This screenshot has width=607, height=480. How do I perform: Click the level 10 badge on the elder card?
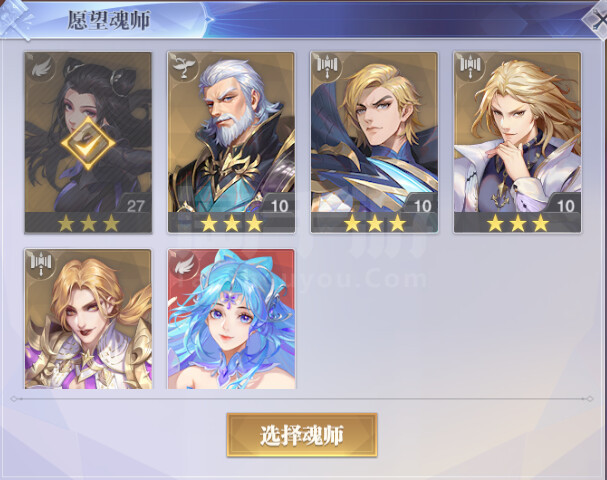point(278,205)
